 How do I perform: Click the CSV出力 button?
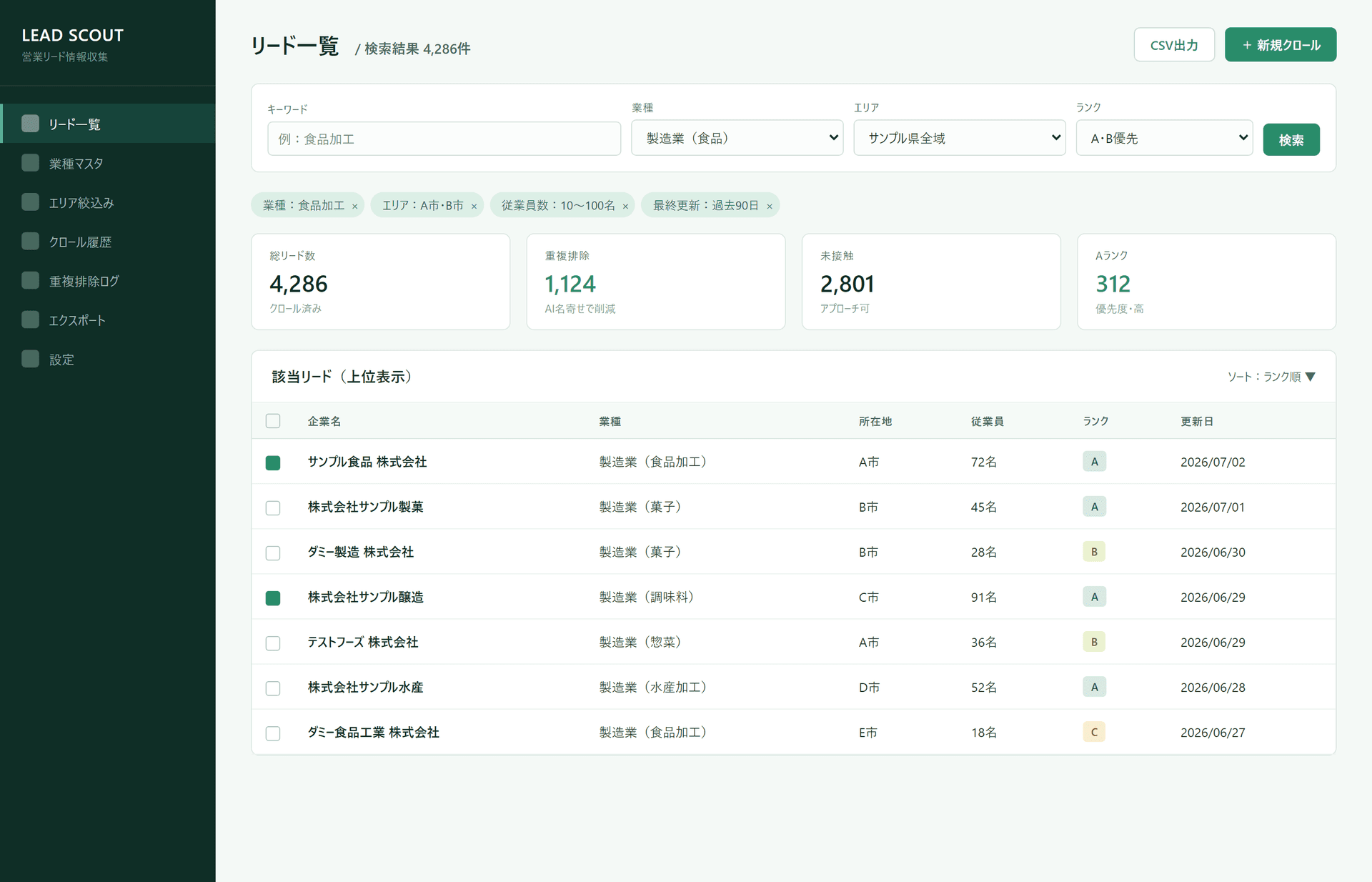click(x=1174, y=45)
